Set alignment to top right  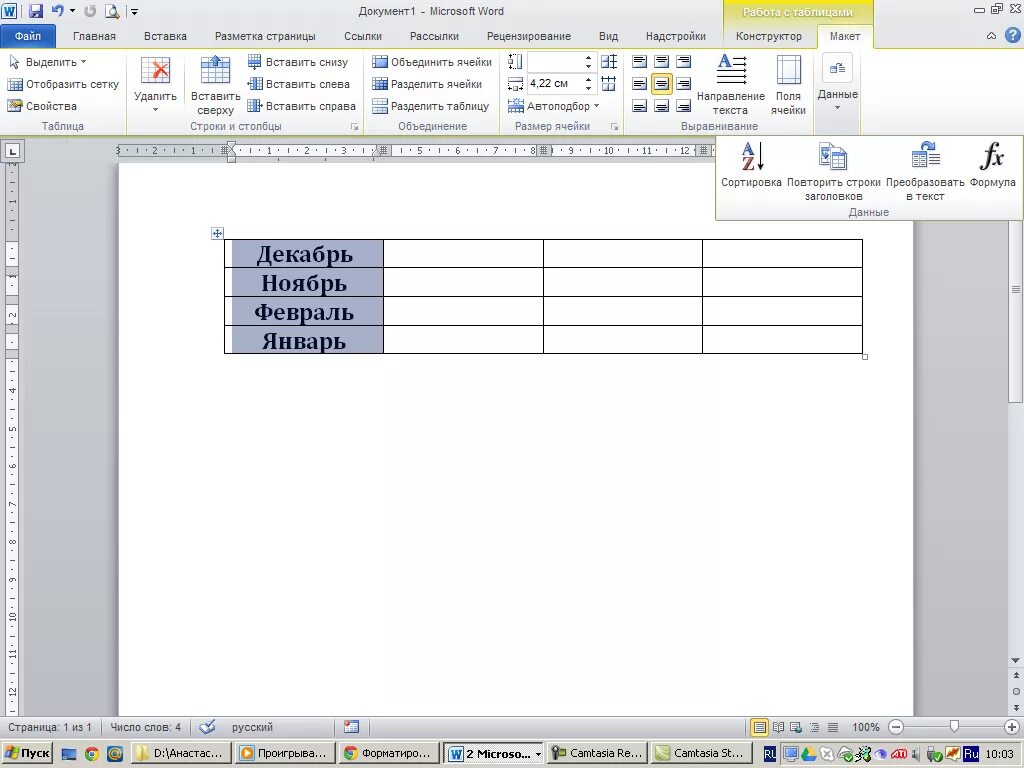tap(684, 62)
